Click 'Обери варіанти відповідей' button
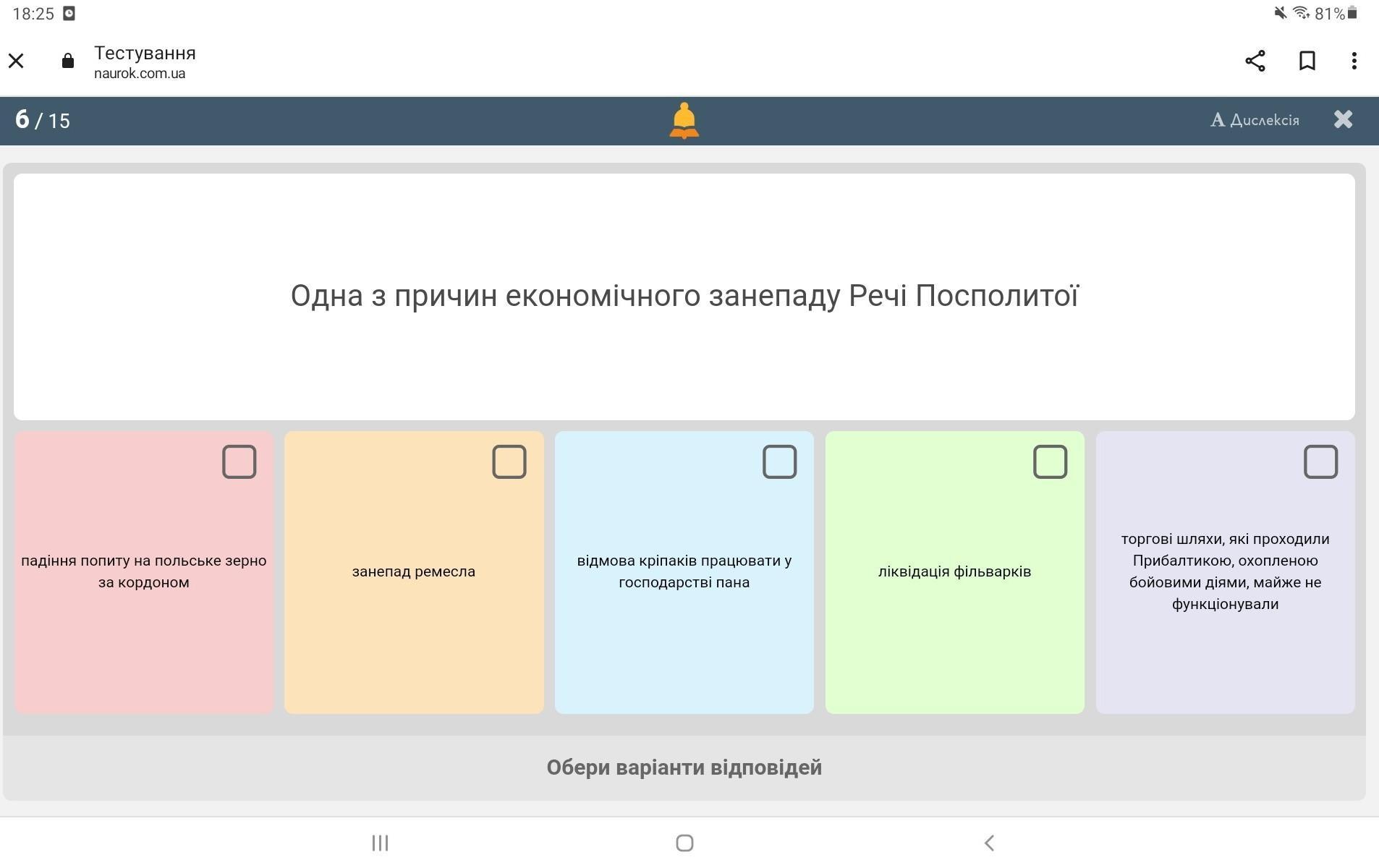 pyautogui.click(x=684, y=767)
